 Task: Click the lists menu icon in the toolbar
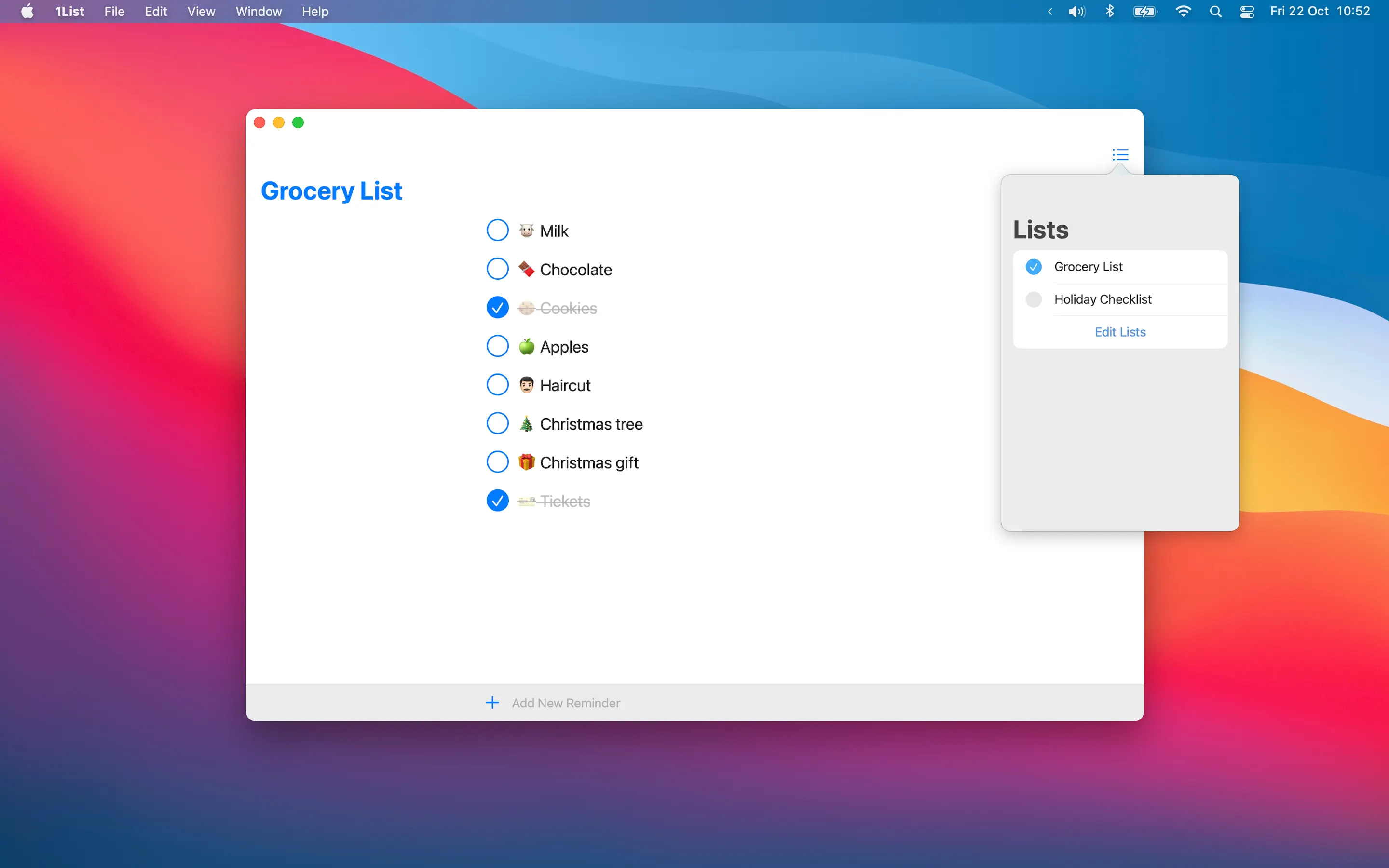point(1120,154)
